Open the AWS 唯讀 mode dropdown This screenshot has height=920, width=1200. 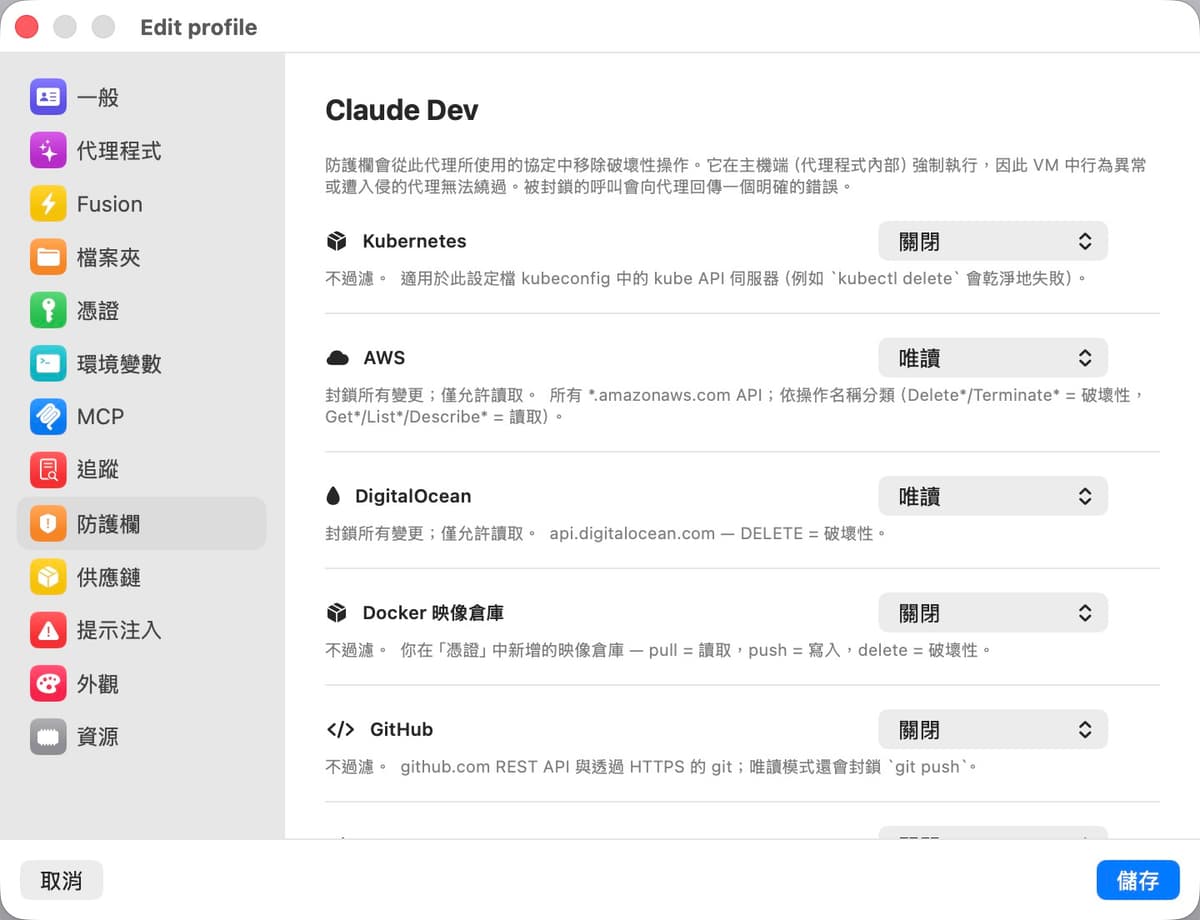coord(993,358)
